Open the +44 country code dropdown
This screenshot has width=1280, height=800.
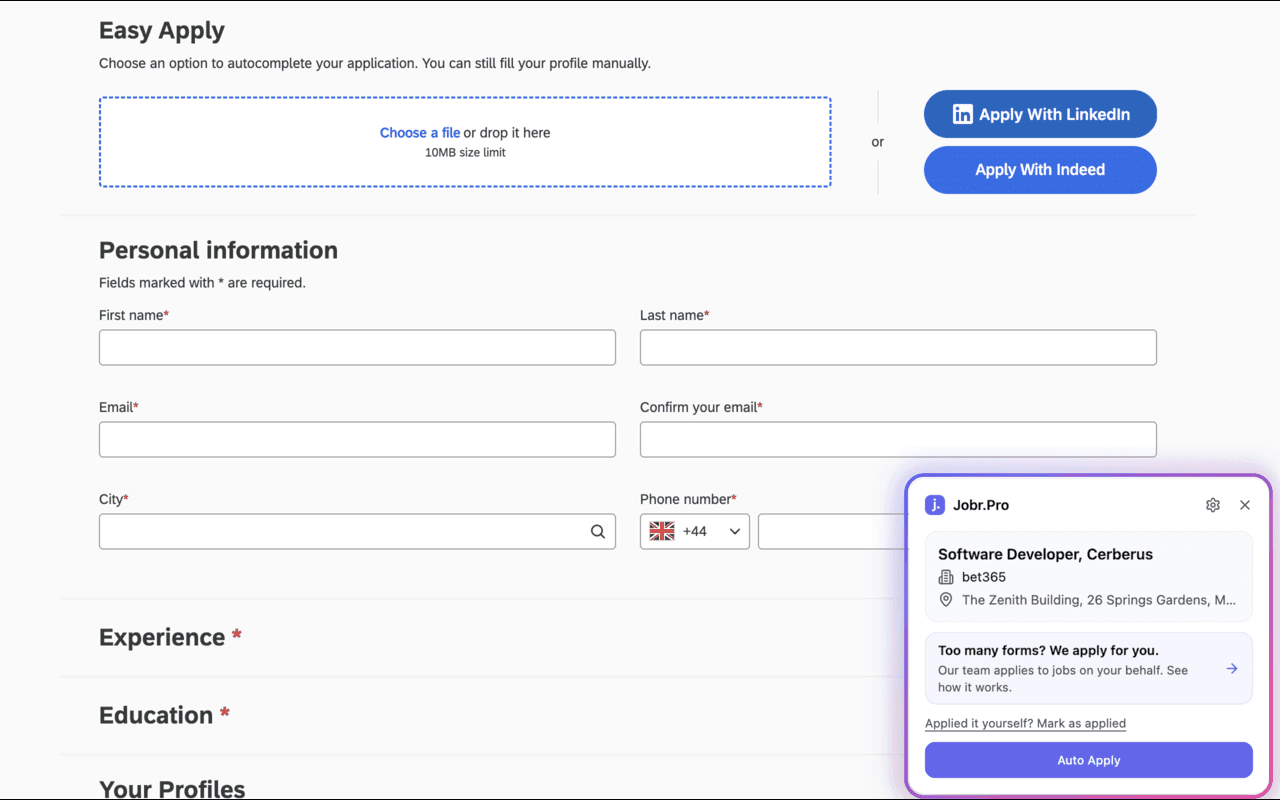[x=695, y=531]
